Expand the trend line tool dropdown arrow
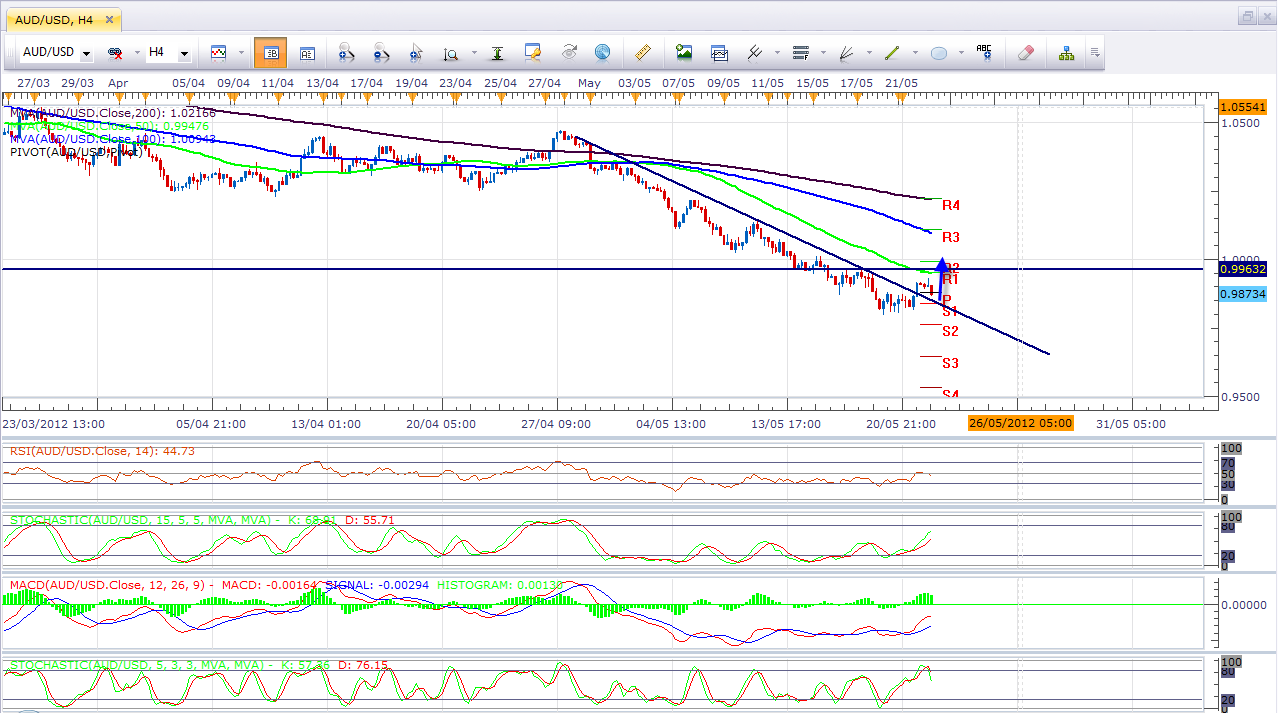The width and height of the screenshot is (1278, 713). pyautogui.click(x=914, y=53)
